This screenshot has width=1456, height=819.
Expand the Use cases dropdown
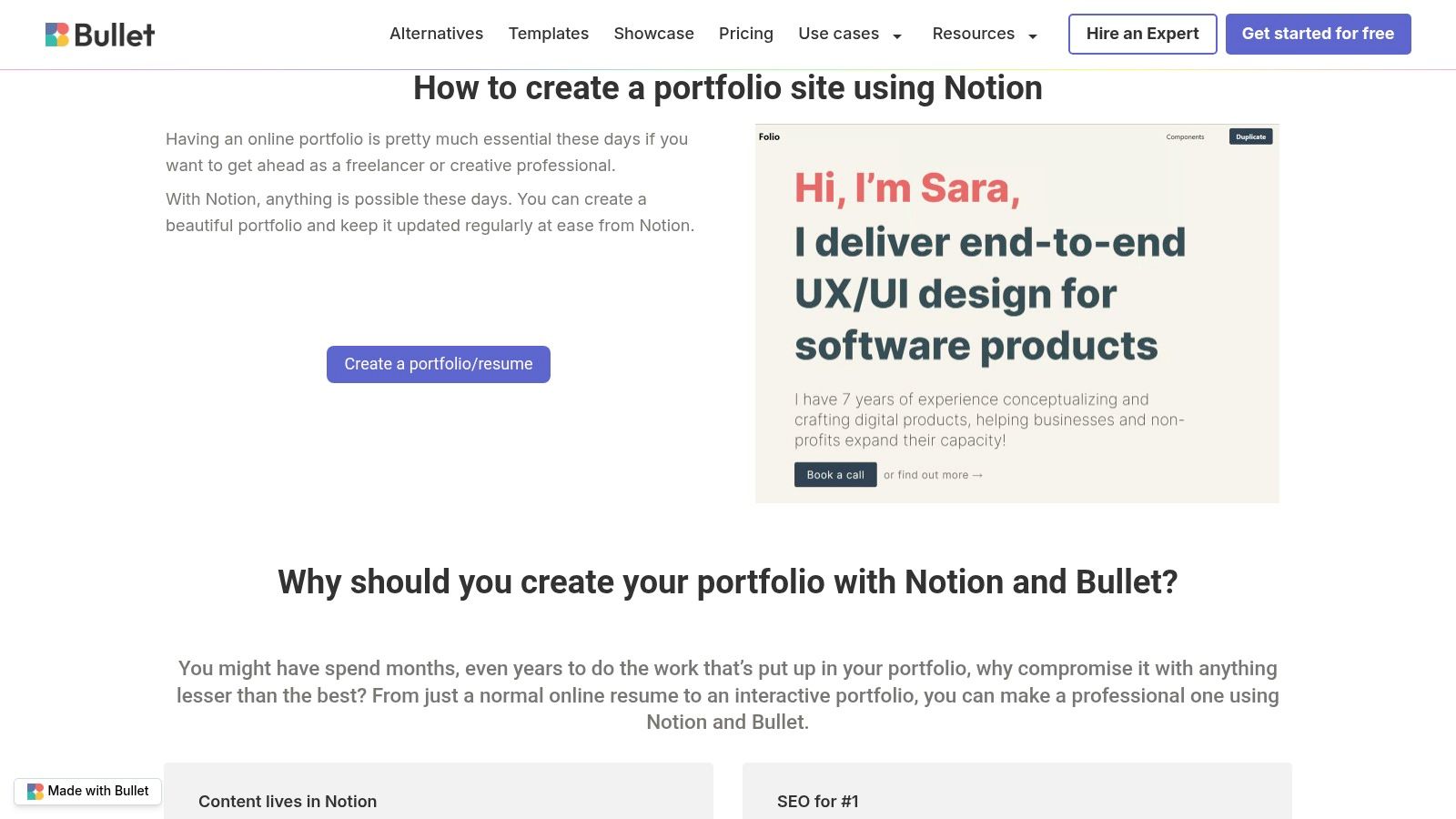click(x=850, y=34)
